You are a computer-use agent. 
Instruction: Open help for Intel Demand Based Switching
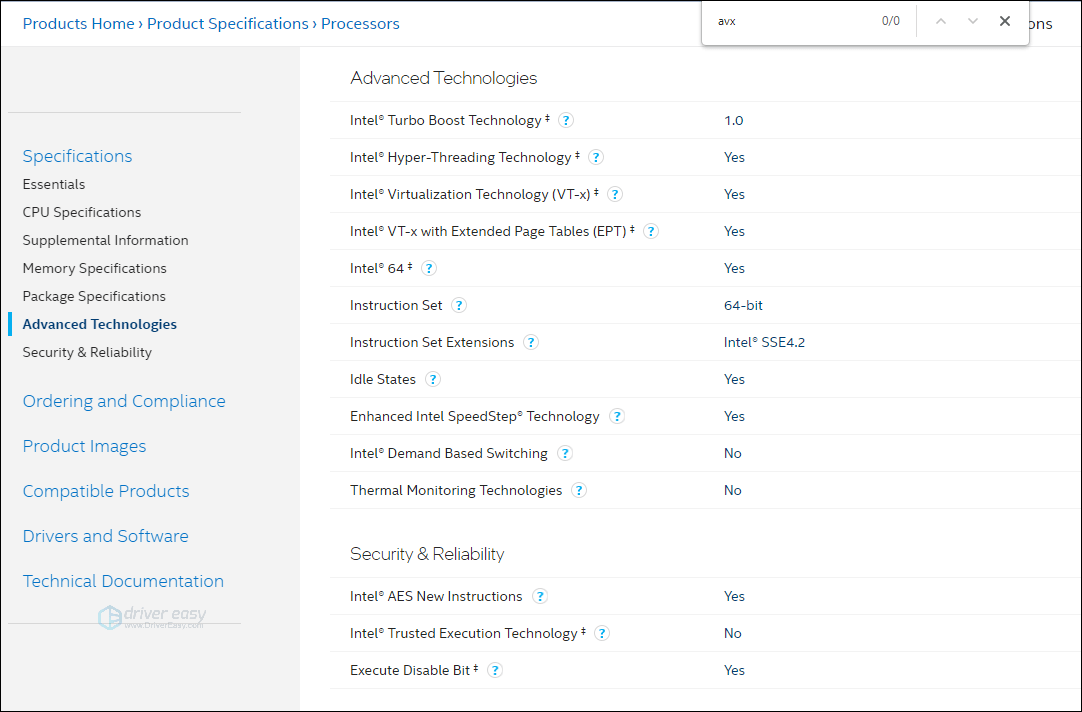click(x=564, y=453)
